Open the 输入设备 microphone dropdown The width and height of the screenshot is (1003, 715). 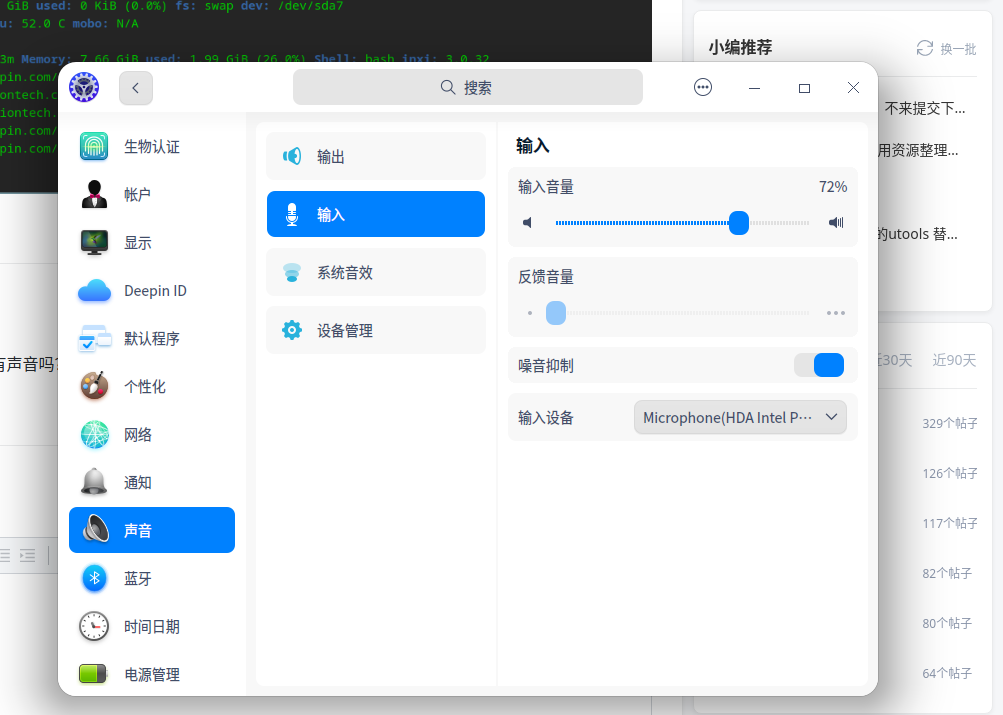tap(740, 417)
